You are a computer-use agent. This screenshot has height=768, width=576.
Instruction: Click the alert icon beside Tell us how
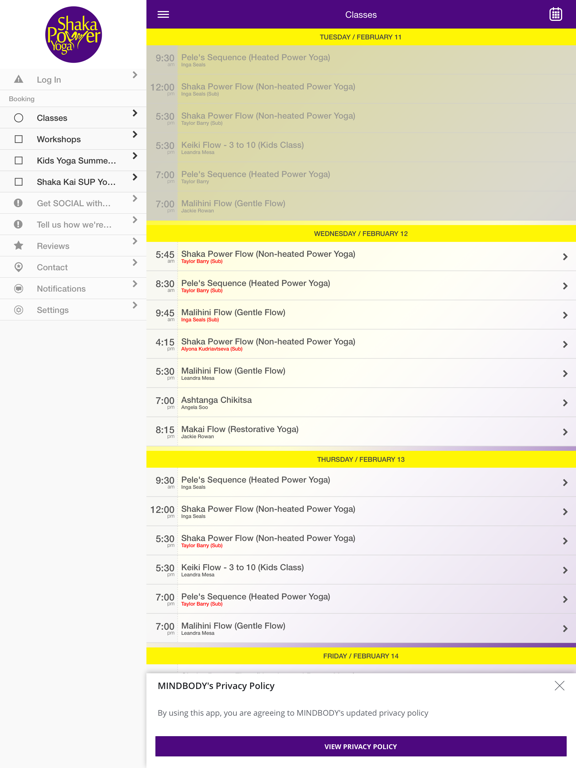tap(19, 224)
